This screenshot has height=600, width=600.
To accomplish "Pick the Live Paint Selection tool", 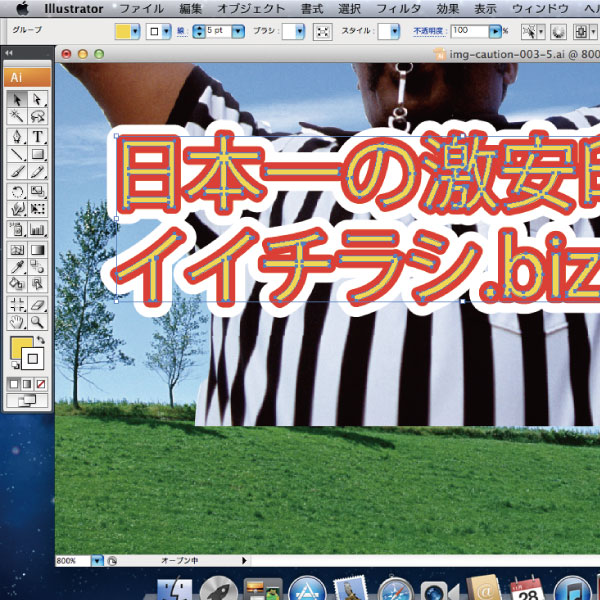I will point(37,284).
